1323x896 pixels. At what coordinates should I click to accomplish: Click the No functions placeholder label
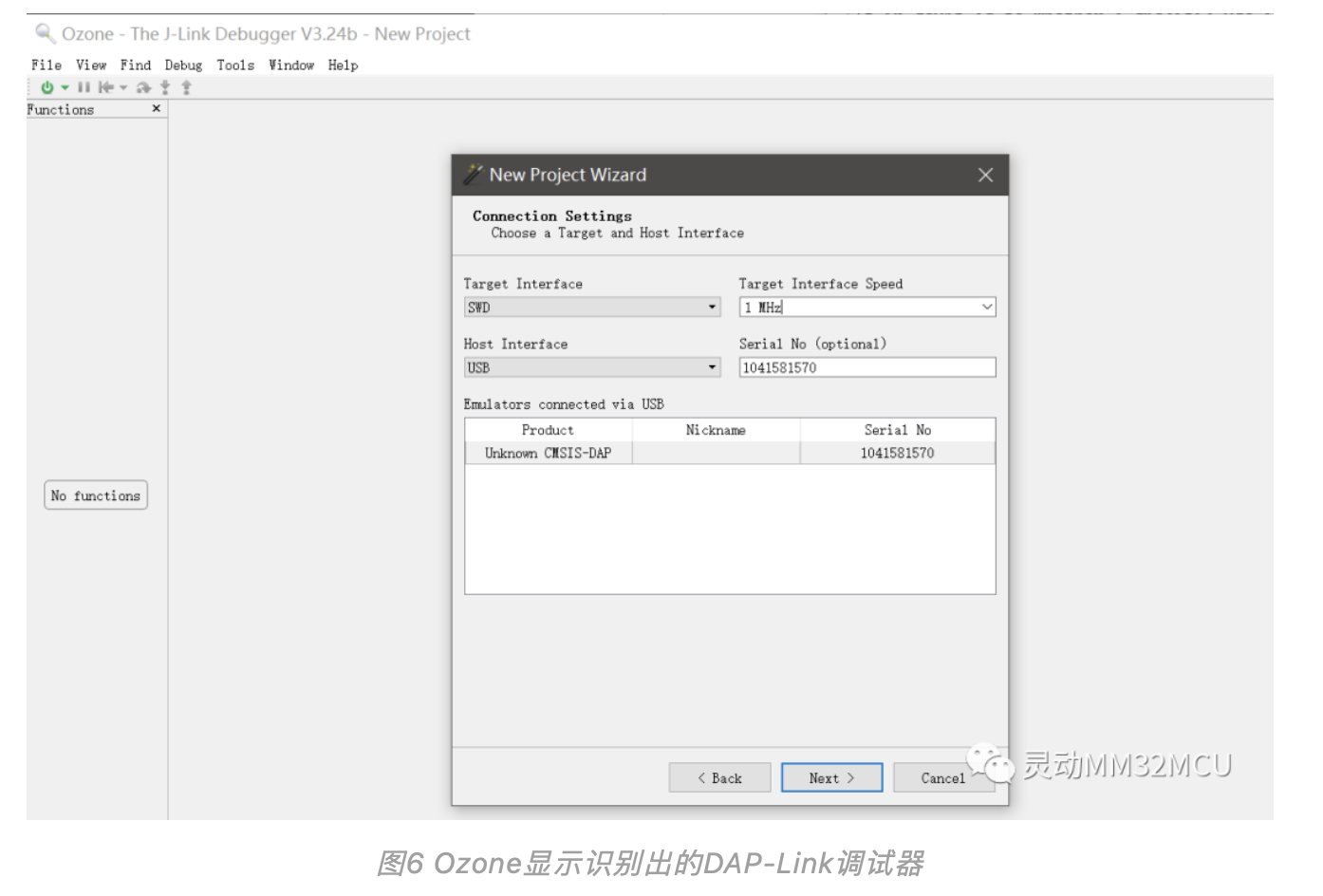[96, 496]
